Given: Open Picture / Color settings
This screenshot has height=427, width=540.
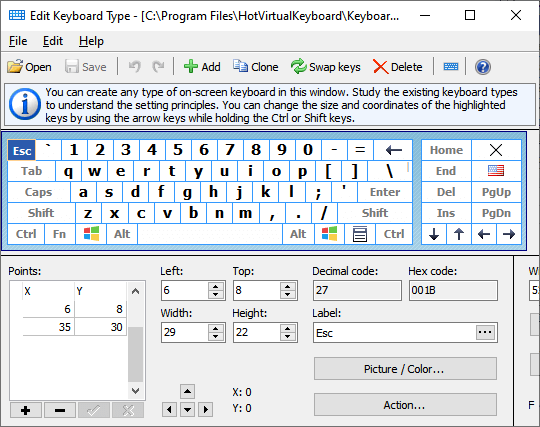Looking at the screenshot, I should coord(405,369).
